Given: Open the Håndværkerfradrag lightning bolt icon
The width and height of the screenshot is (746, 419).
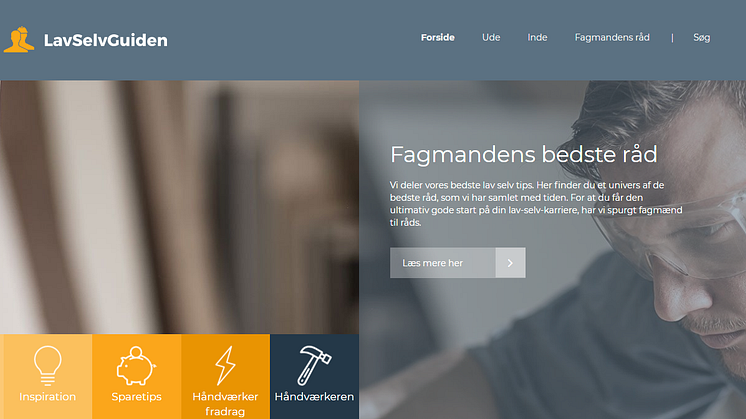Looking at the screenshot, I should coord(225,365).
